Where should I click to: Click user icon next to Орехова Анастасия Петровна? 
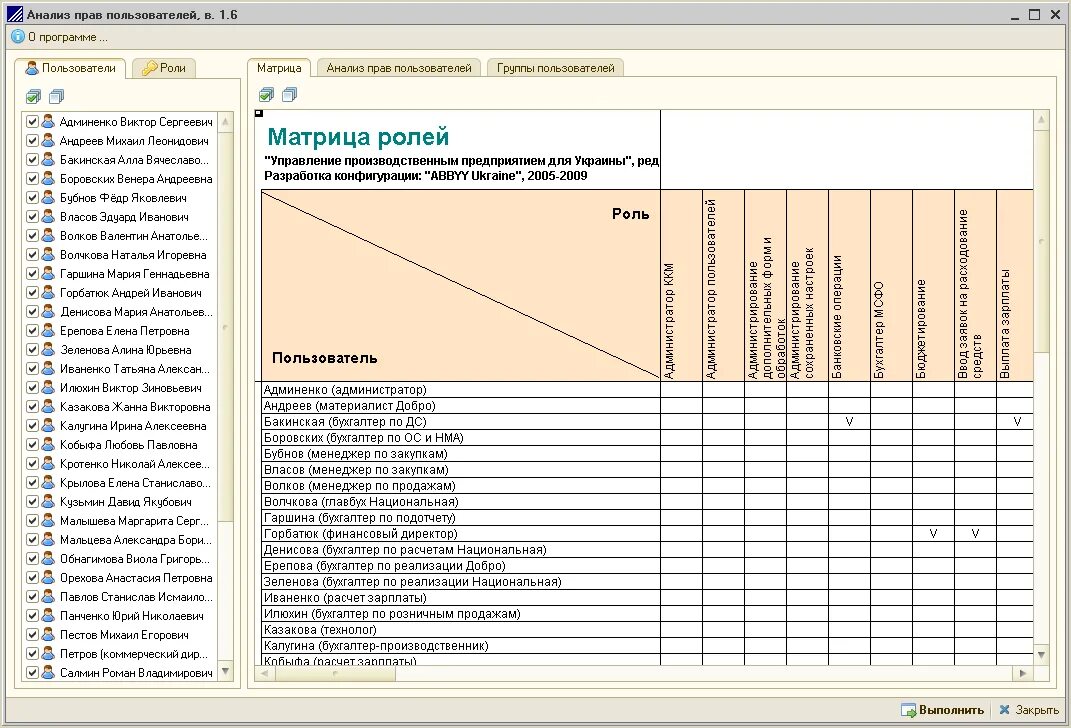coord(48,577)
